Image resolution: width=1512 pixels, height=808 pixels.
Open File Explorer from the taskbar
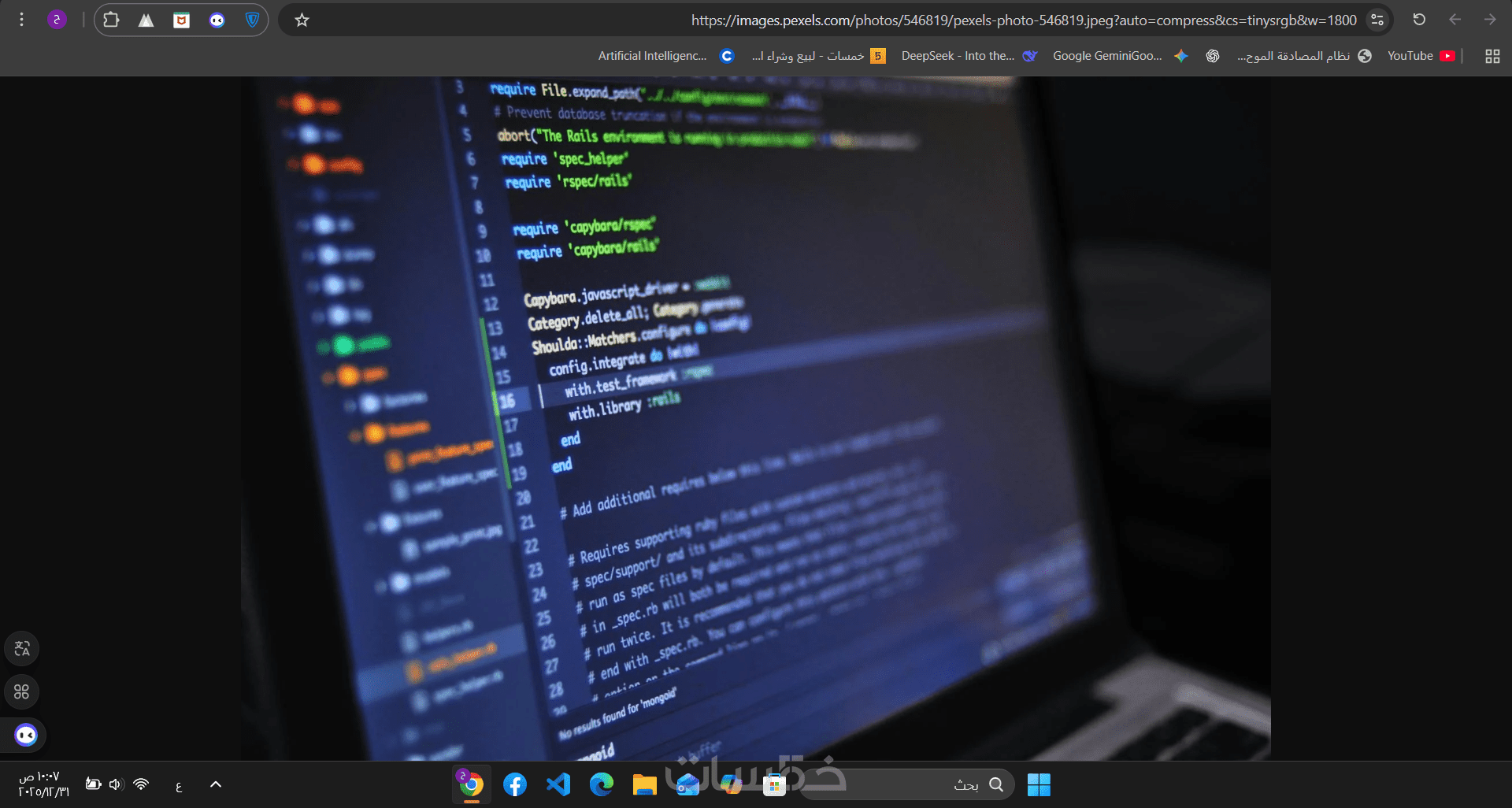click(x=644, y=784)
